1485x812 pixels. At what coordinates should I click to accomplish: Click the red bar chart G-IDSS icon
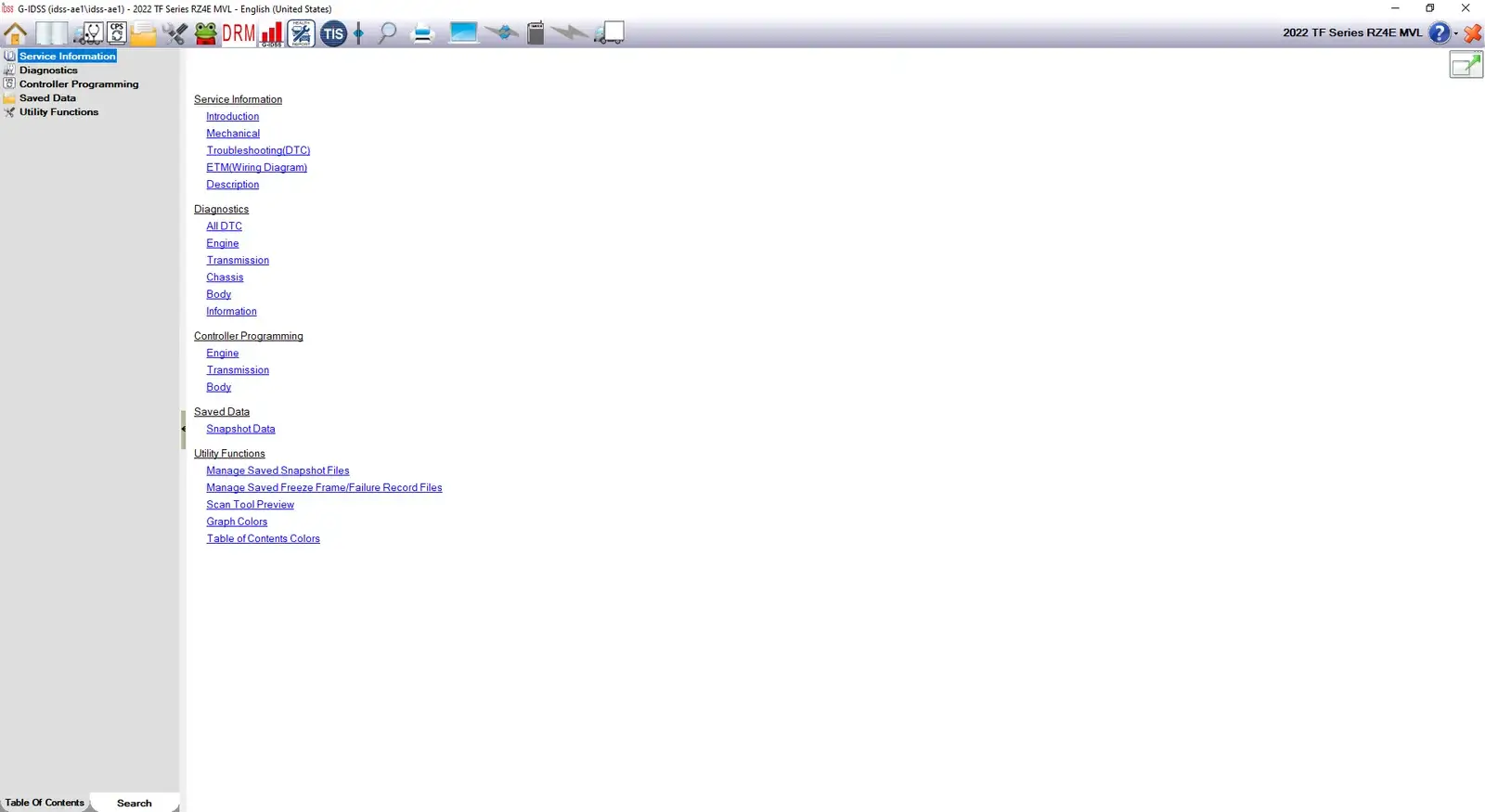(x=271, y=34)
